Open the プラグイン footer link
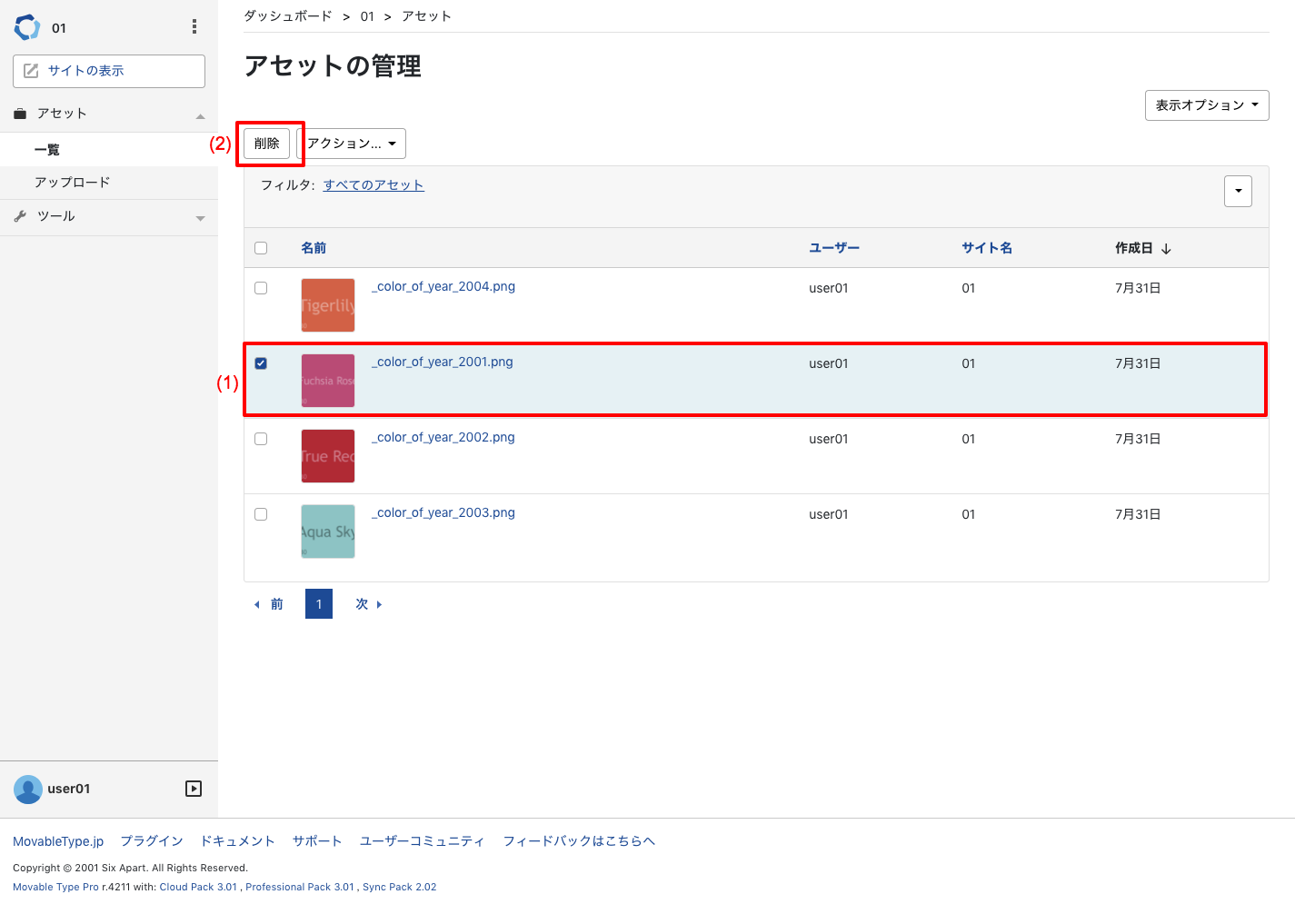The width and height of the screenshot is (1295, 924). (152, 841)
